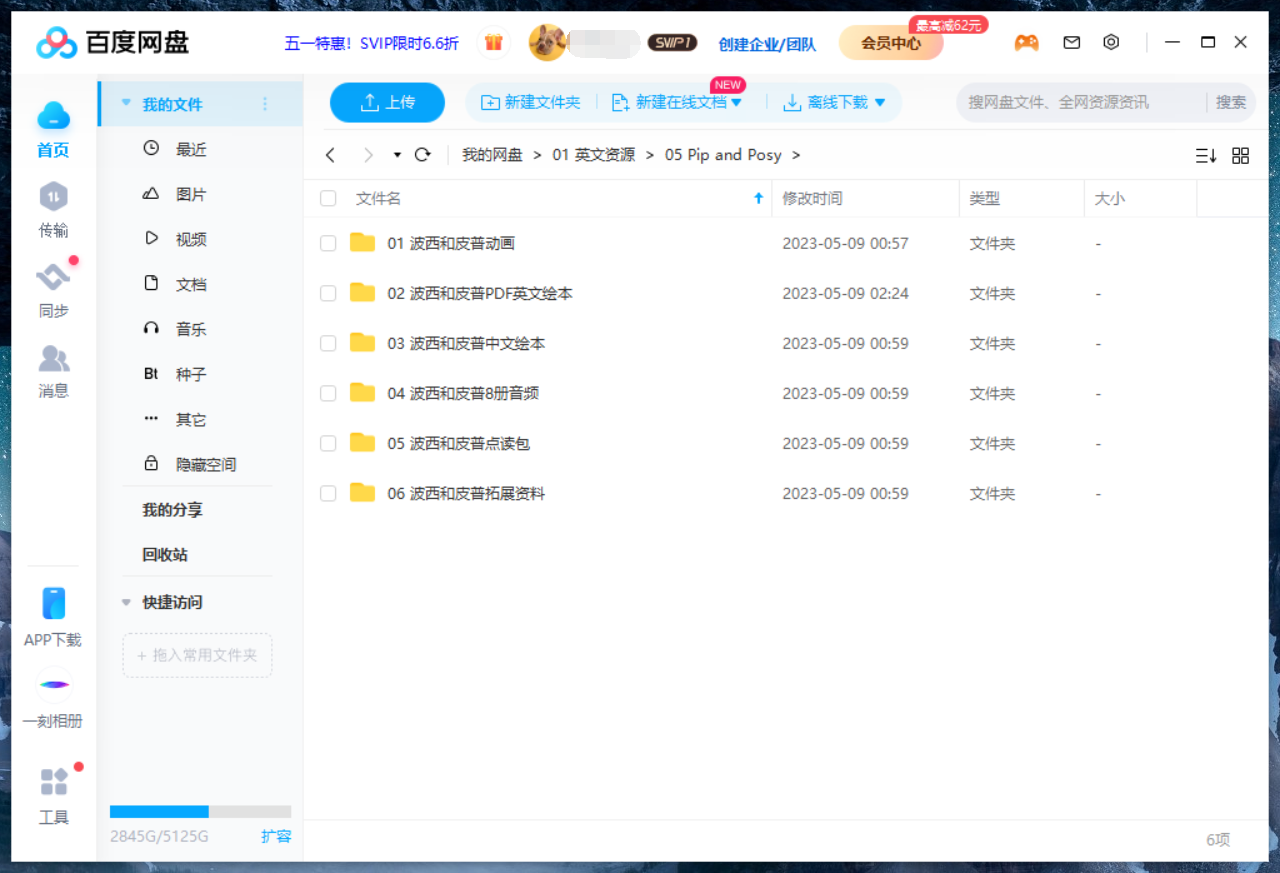Select the checkbox for 01 波西和皮普动画
This screenshot has width=1280, height=873.
pos(327,242)
